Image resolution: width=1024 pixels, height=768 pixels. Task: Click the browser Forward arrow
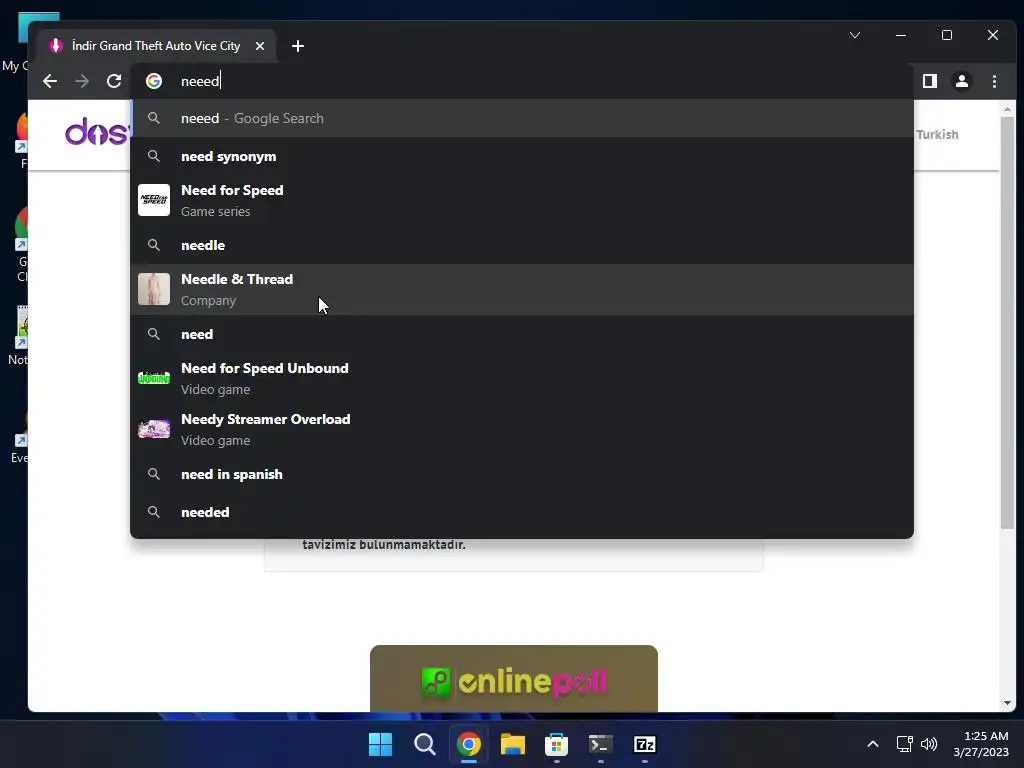[82, 81]
